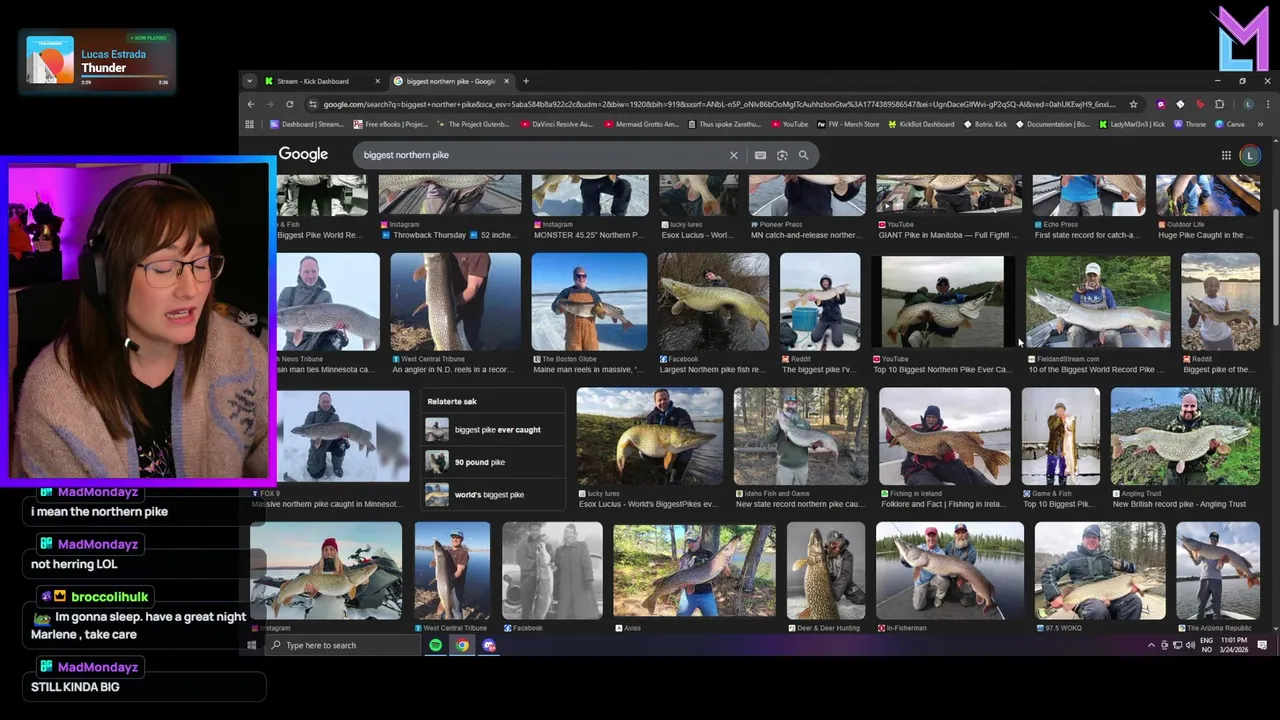Open the Fishing in Ireland folklore image
Image resolution: width=1280 pixels, height=720 pixels.
point(945,437)
